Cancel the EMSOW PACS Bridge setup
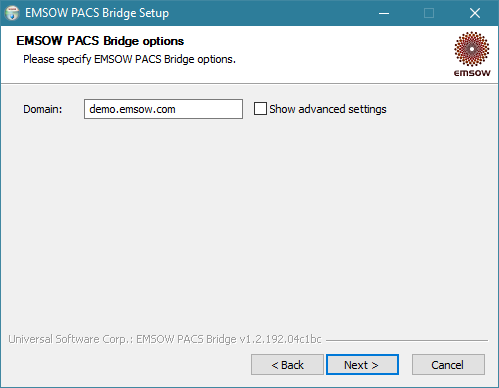The width and height of the screenshot is (499, 388). pos(448,365)
